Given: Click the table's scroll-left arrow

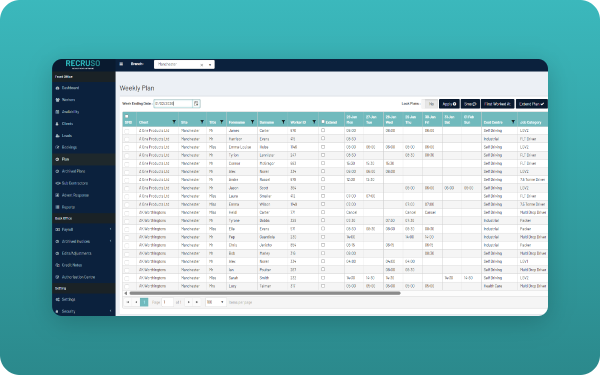Looking at the screenshot, I should click(x=126, y=293).
